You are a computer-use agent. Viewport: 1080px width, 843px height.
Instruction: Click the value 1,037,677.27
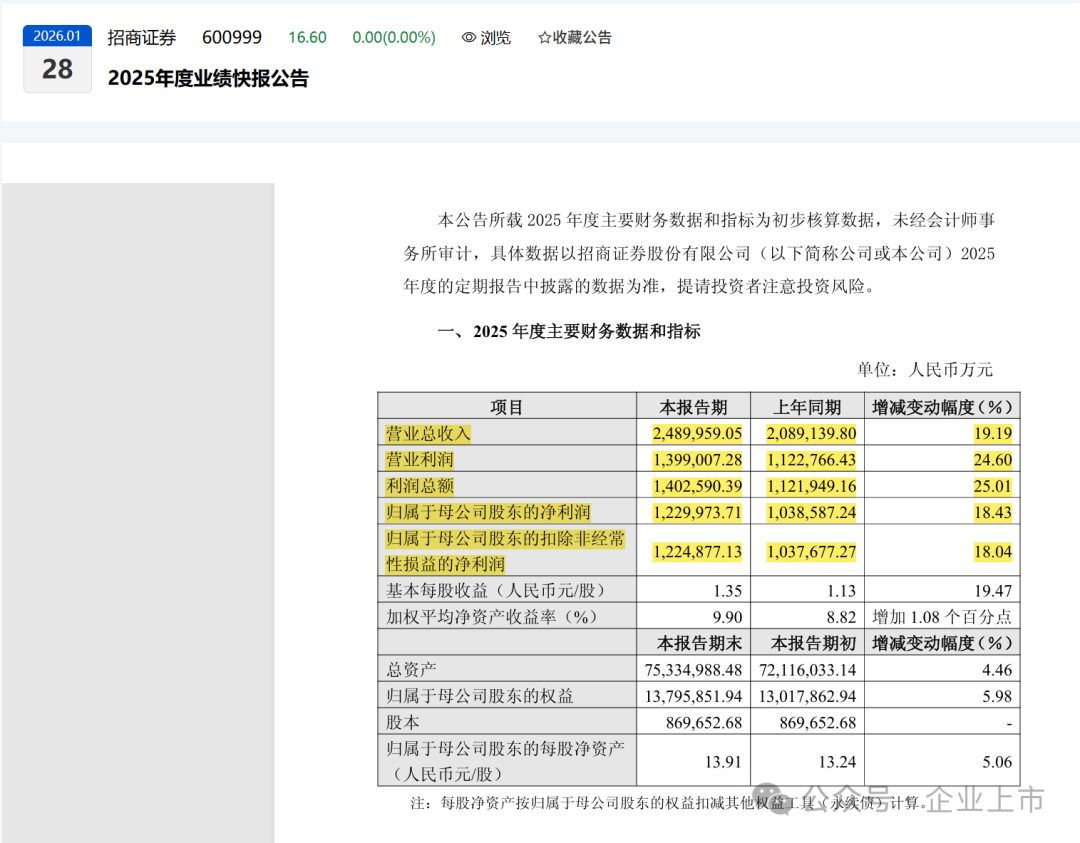tap(811, 552)
